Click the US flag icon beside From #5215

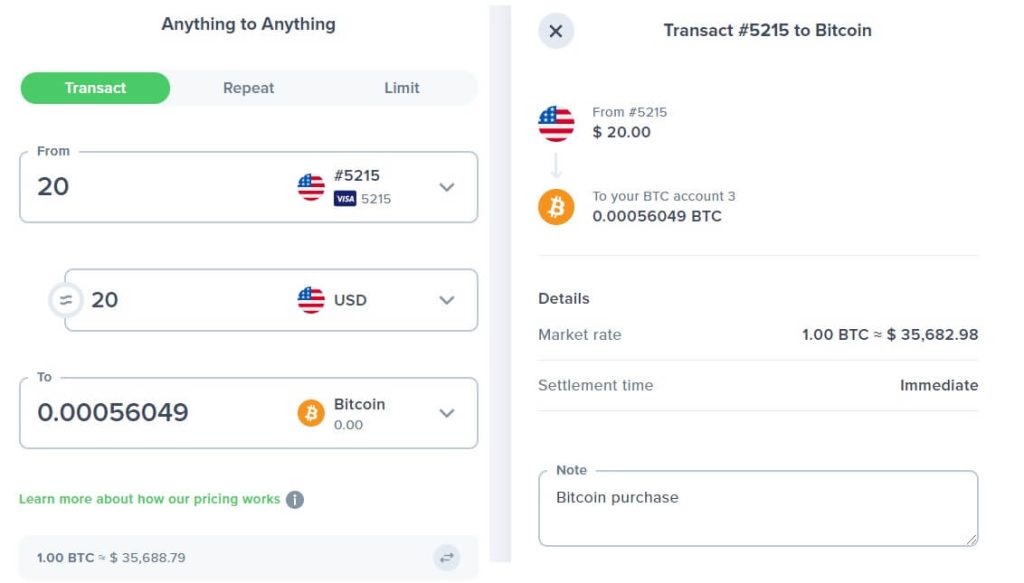pyautogui.click(x=556, y=123)
